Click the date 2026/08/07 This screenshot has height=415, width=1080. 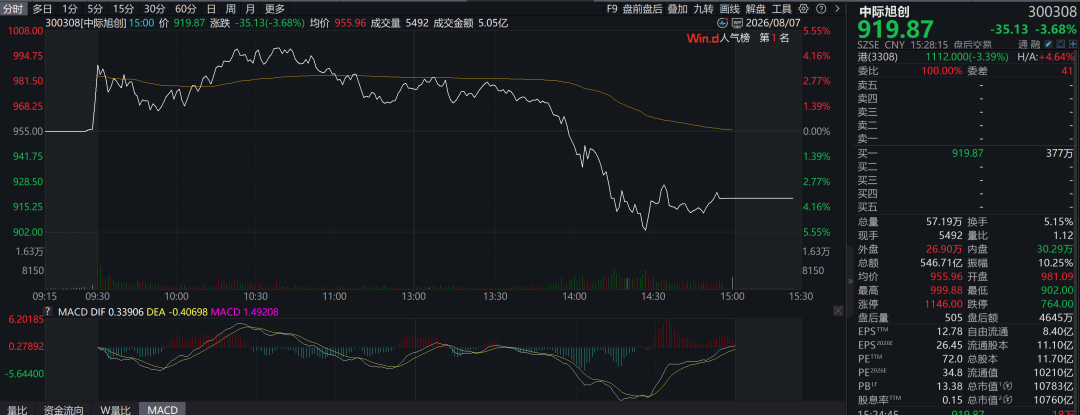point(773,23)
